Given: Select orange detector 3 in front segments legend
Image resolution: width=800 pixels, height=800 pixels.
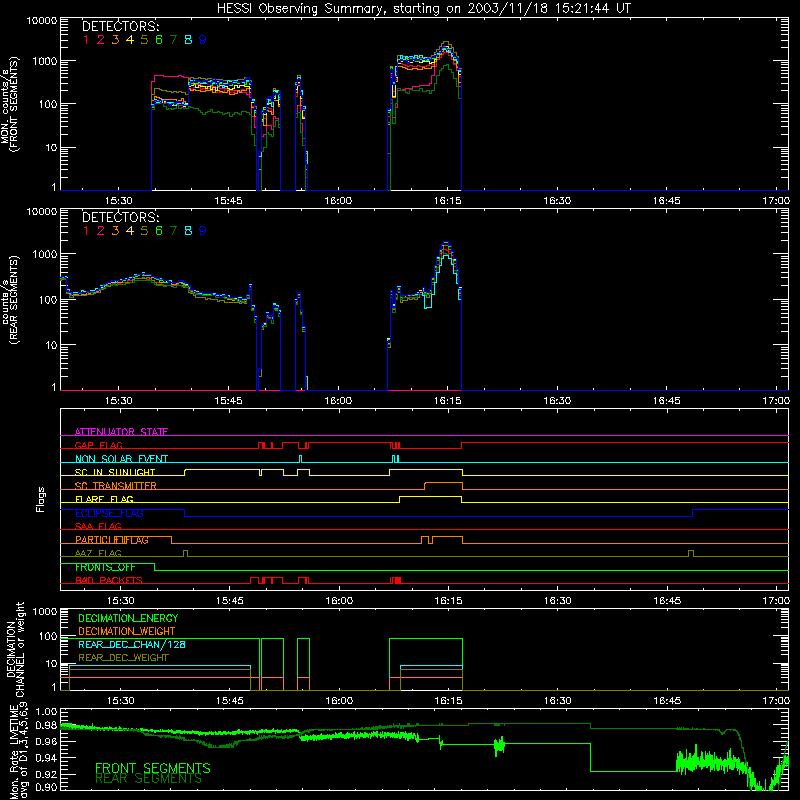Looking at the screenshot, I should coord(115,40).
